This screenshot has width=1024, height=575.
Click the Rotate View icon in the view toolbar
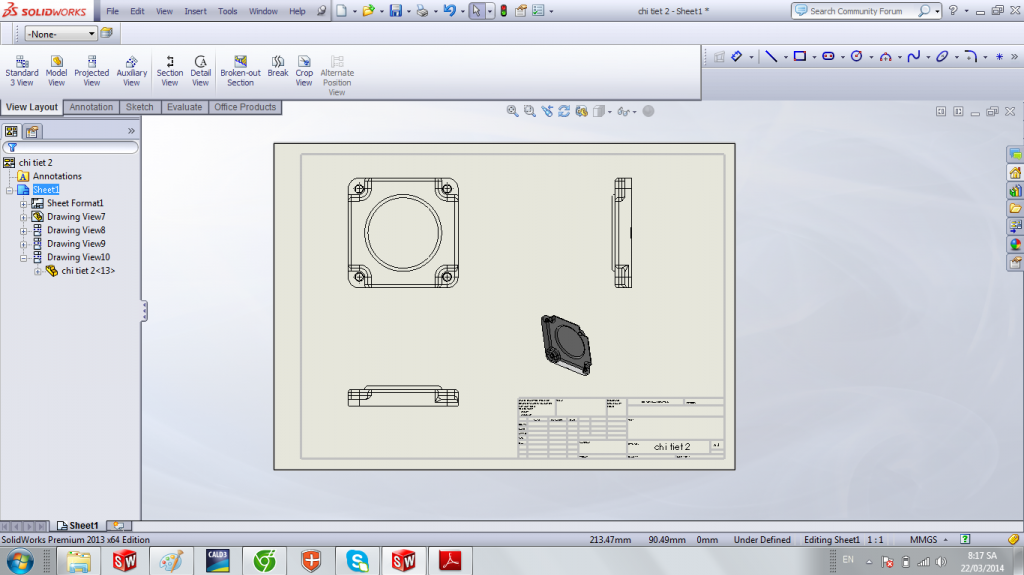click(564, 111)
